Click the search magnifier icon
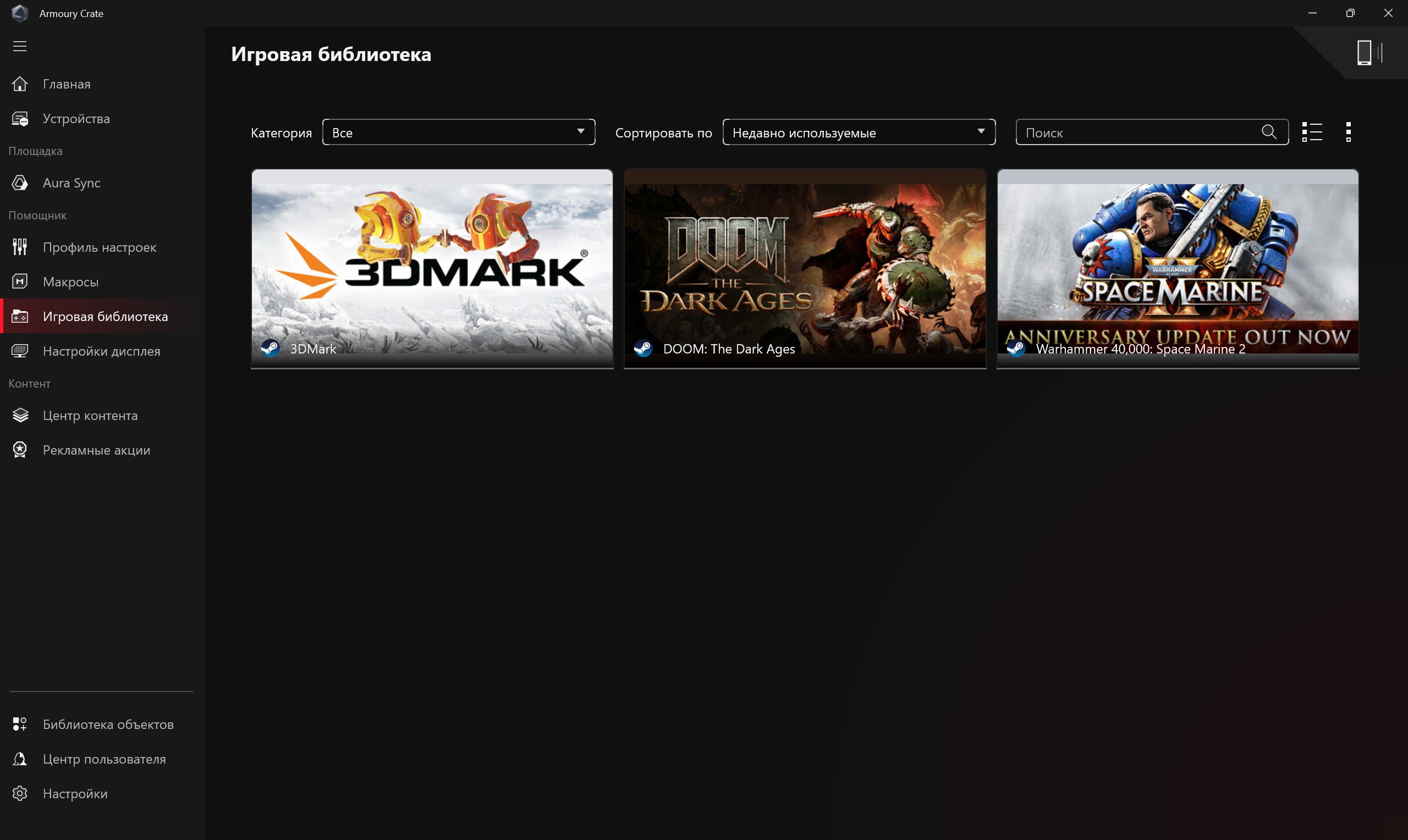The height and width of the screenshot is (840, 1408). [1269, 132]
